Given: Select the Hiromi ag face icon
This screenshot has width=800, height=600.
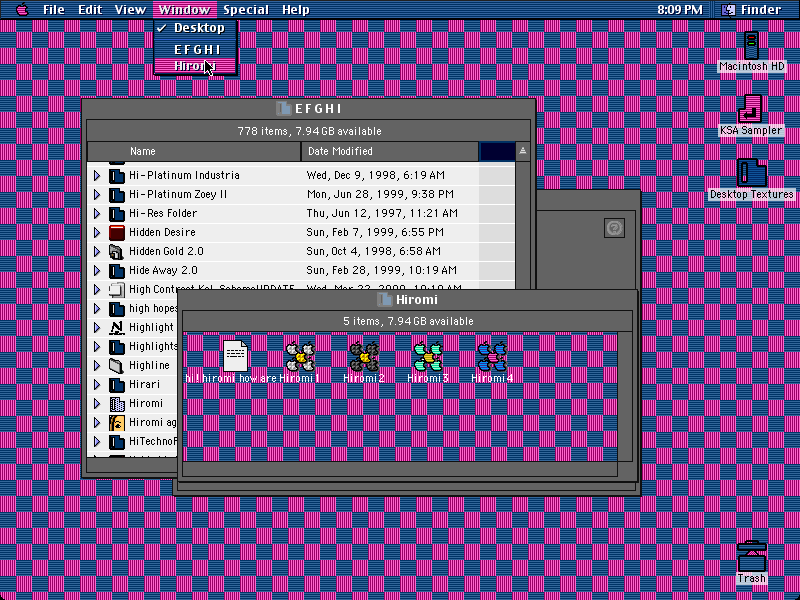Looking at the screenshot, I should pos(117,422).
